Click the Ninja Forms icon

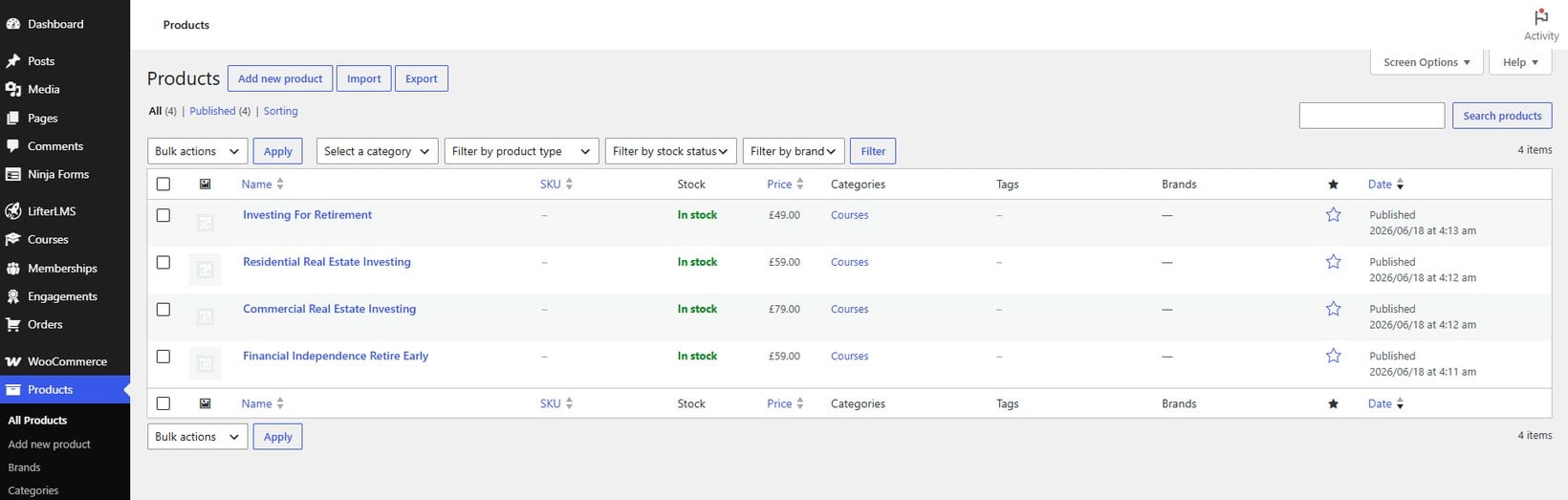13,175
